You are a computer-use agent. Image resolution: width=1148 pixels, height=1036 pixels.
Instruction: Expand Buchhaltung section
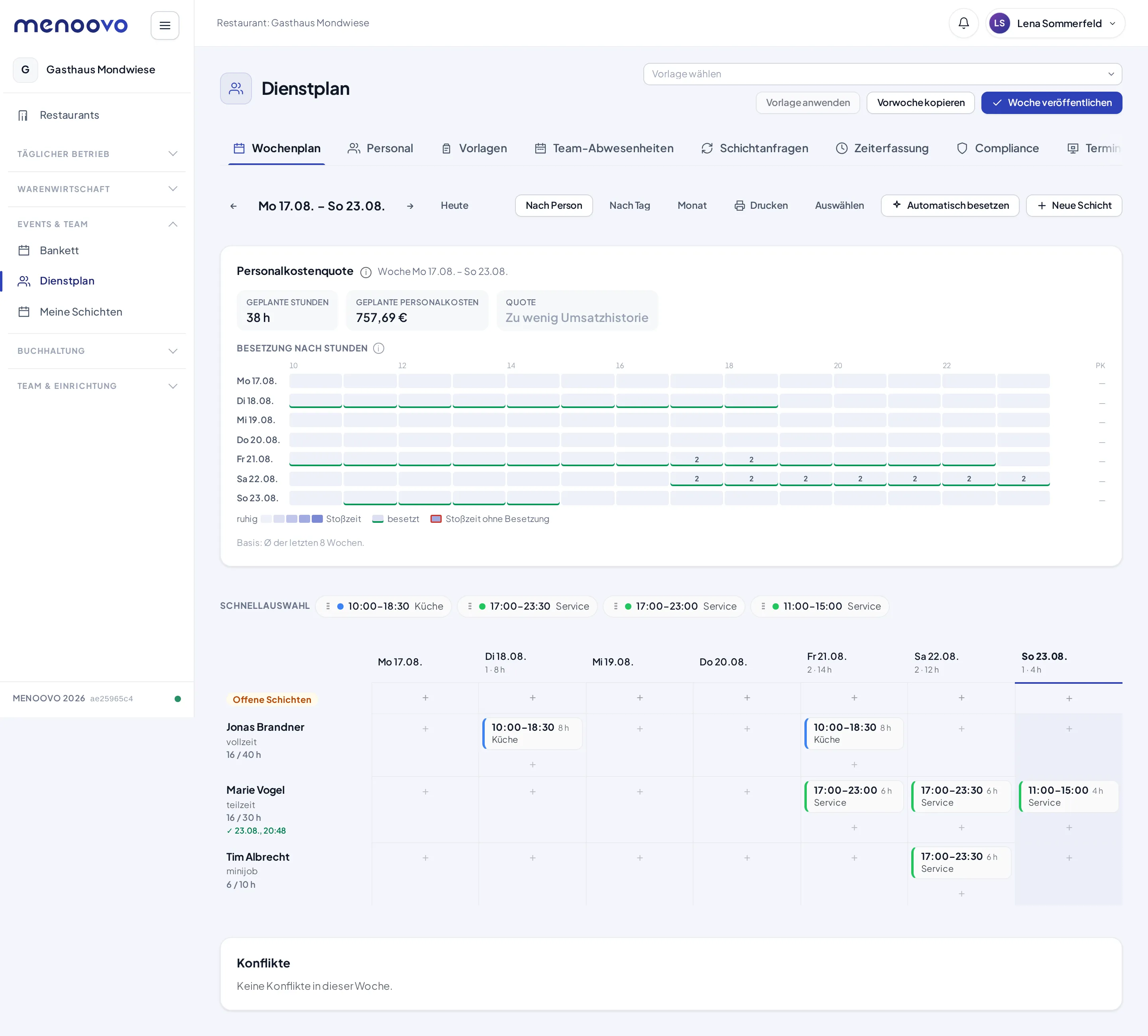click(x=97, y=351)
